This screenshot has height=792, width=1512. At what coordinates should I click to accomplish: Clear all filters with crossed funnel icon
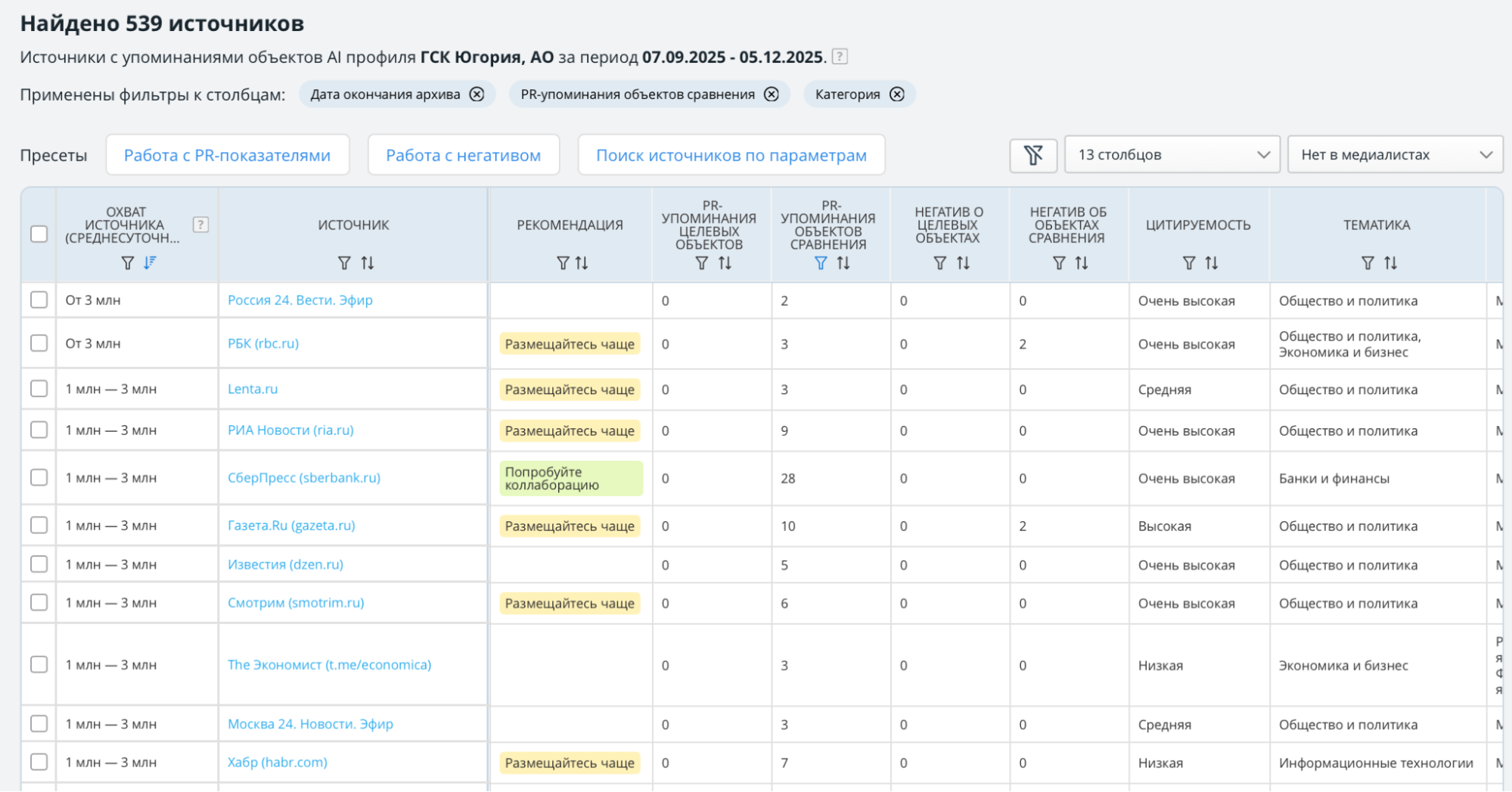(1032, 155)
